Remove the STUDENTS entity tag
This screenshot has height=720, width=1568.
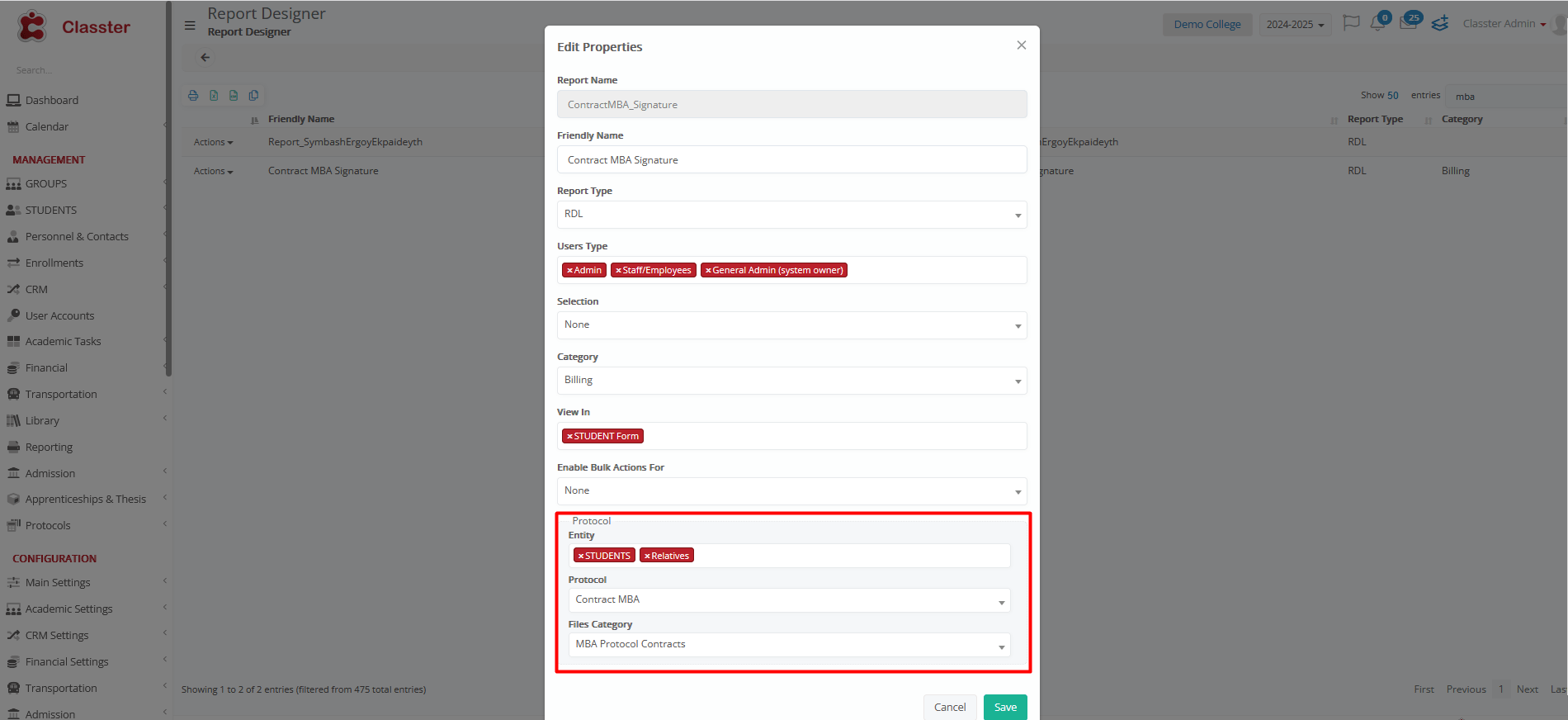click(x=581, y=557)
